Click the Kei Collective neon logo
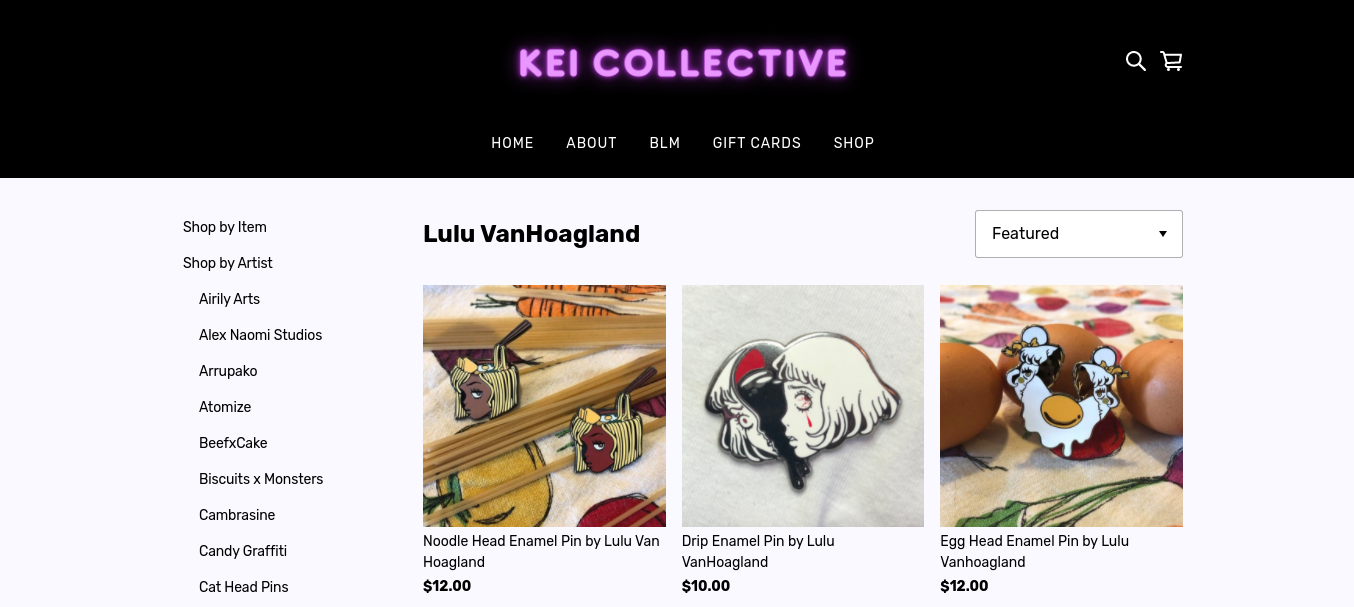Image resolution: width=1354 pixels, height=607 pixels. point(683,63)
